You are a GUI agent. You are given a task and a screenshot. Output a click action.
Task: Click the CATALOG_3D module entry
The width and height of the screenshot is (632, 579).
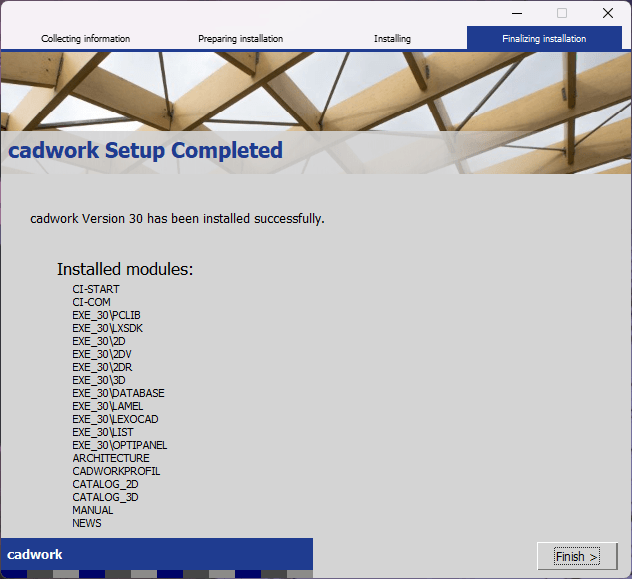tap(105, 497)
